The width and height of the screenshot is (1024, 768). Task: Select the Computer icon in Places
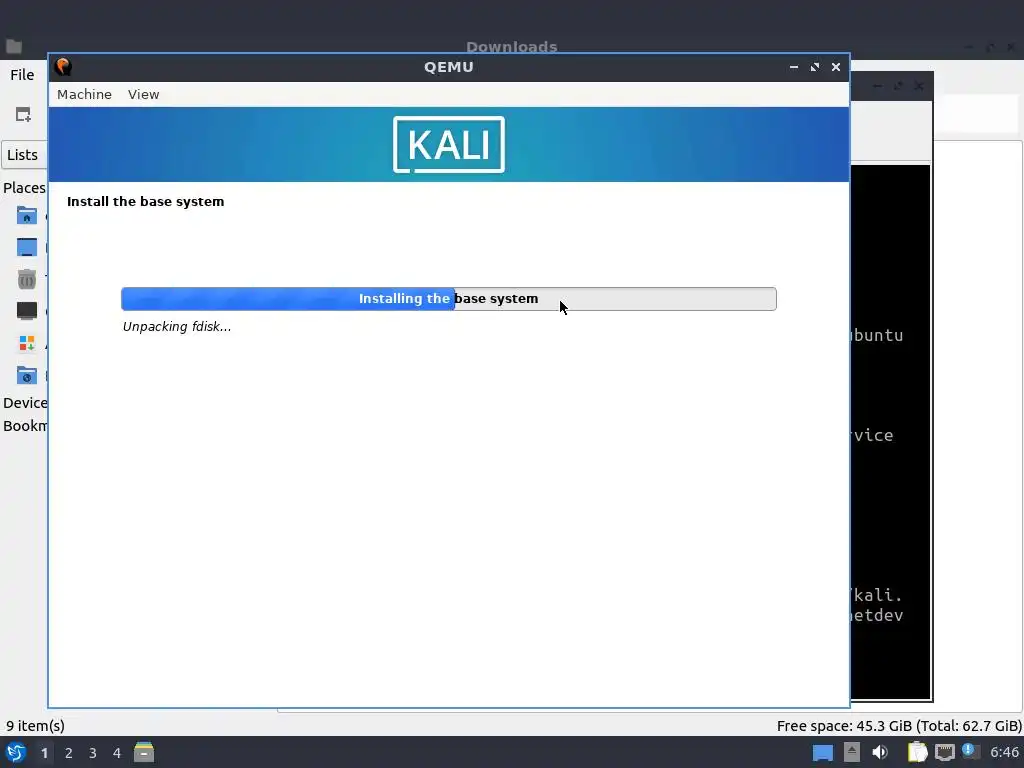[x=27, y=311]
